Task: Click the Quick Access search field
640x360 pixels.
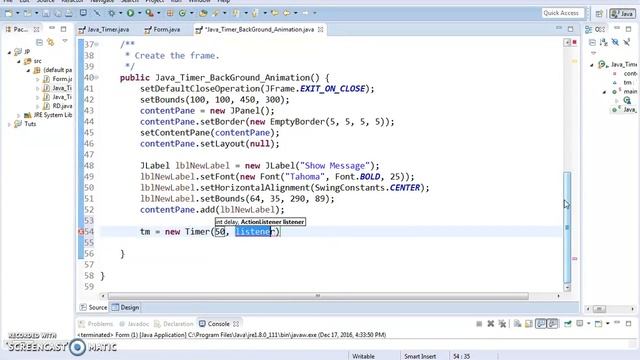Action: 562,13
